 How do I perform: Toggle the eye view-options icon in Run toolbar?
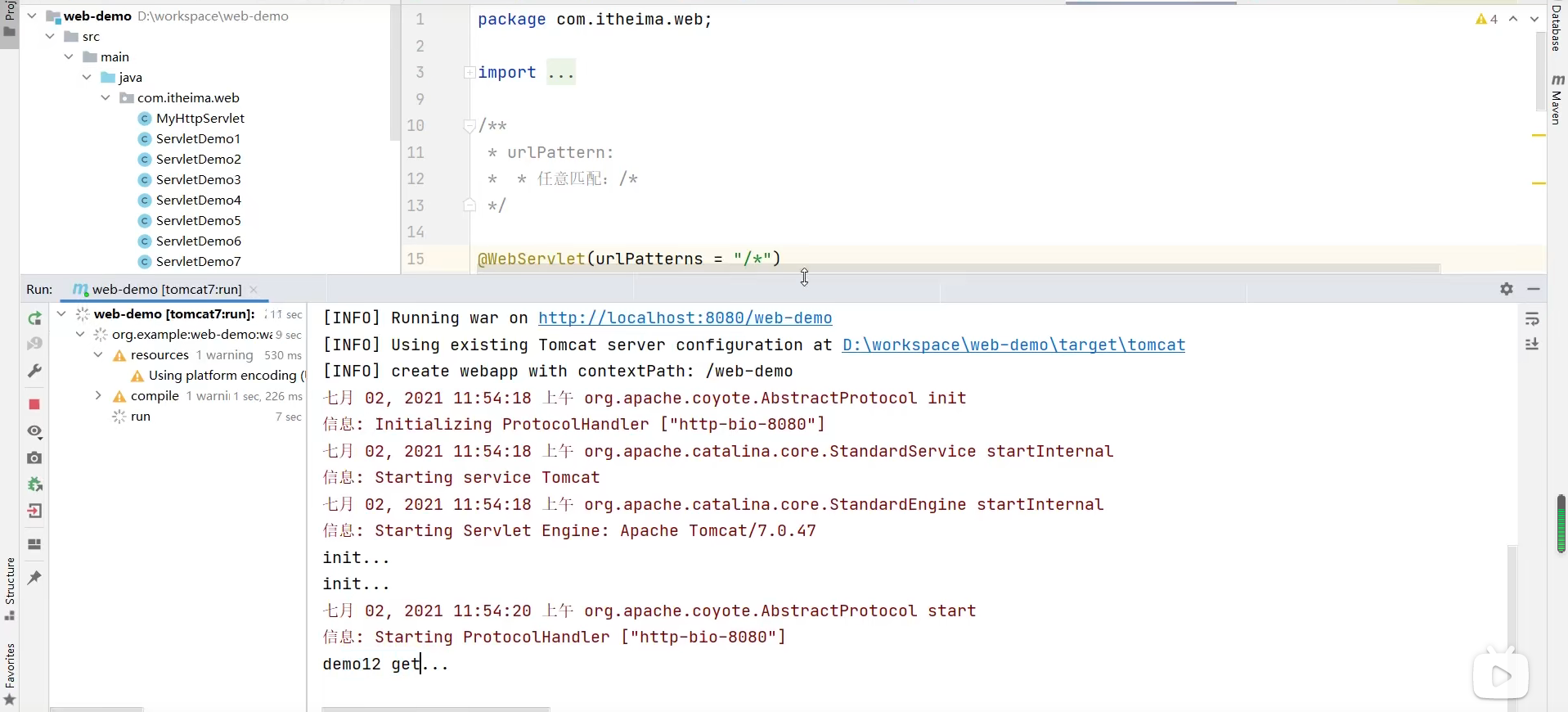[34, 431]
